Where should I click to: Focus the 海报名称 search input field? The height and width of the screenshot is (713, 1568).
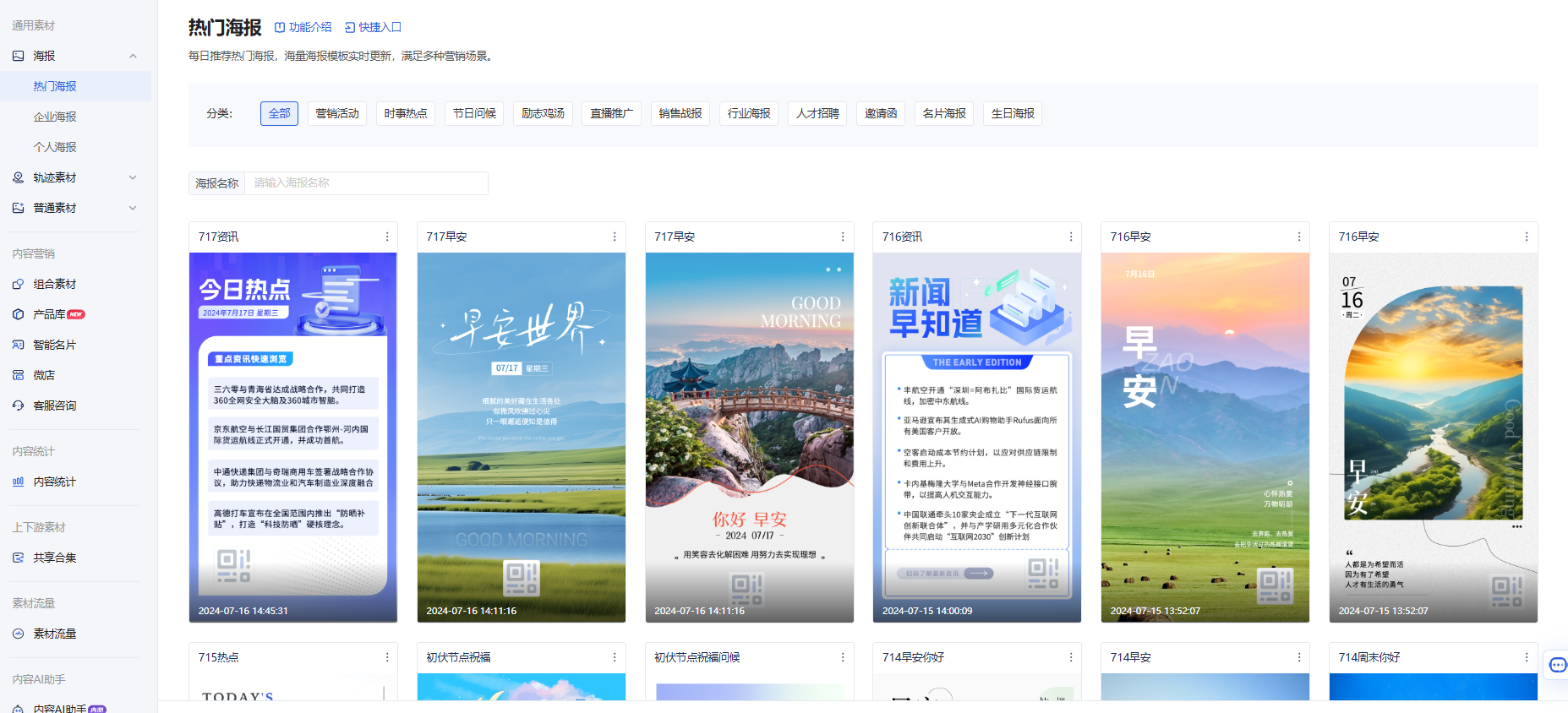(x=366, y=183)
